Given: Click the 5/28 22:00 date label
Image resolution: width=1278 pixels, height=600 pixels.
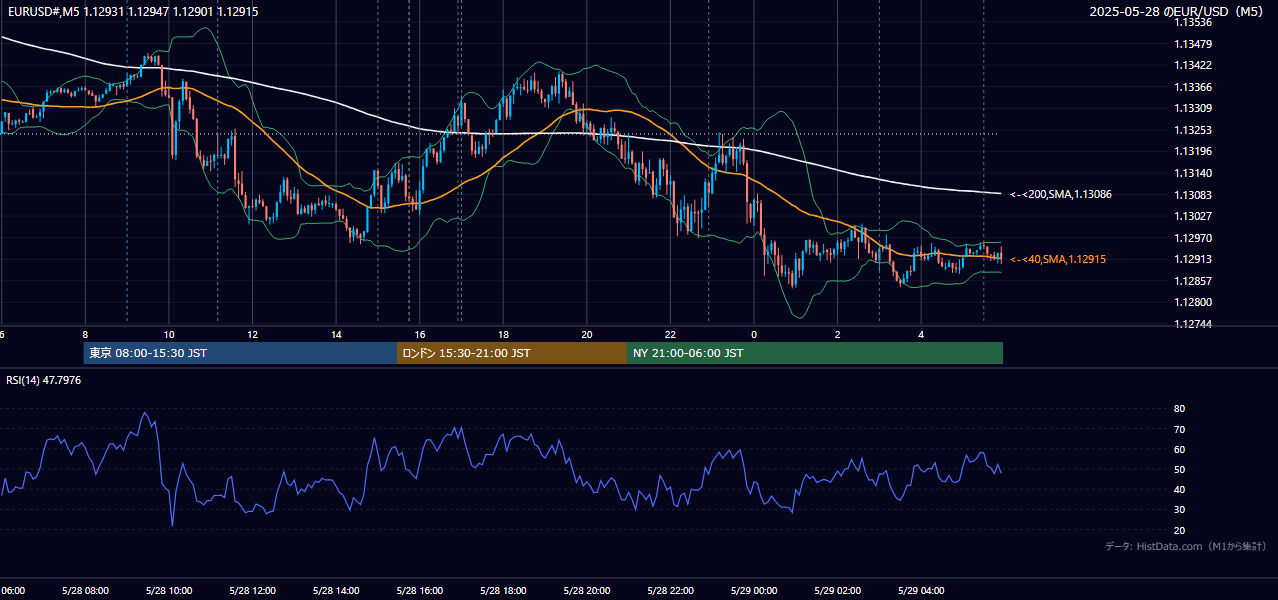Looking at the screenshot, I should [670, 591].
